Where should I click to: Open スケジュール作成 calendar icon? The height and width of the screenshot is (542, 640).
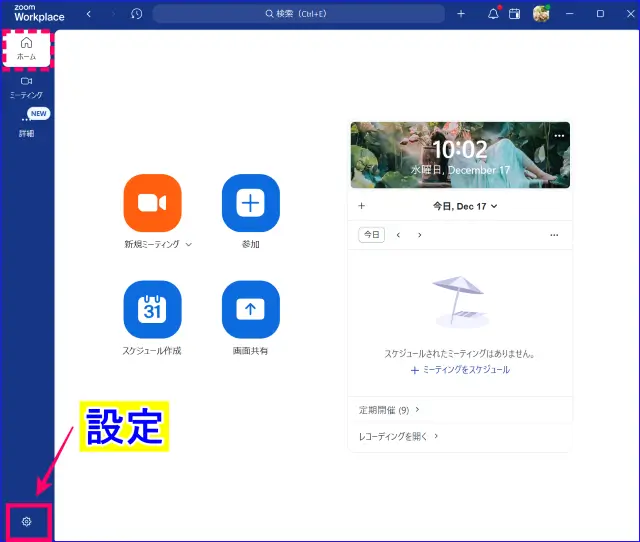(153, 309)
